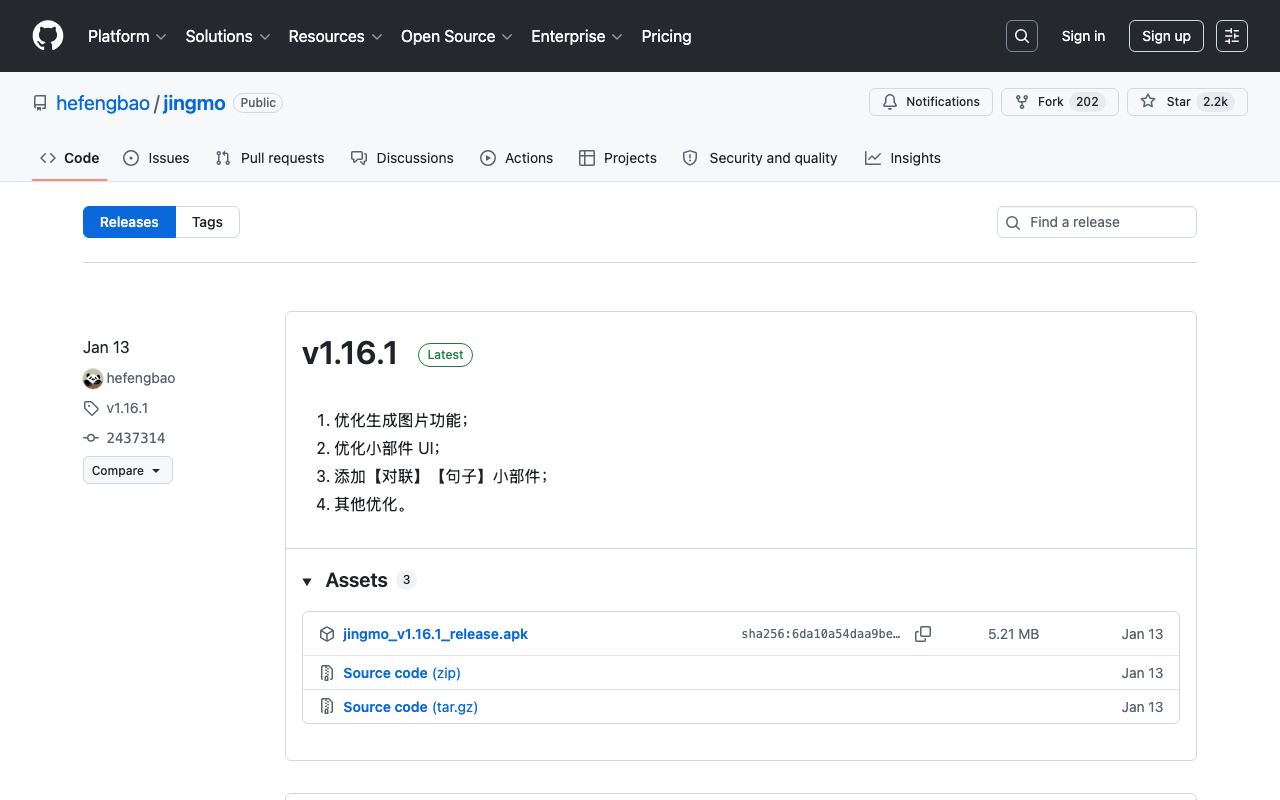Focus the Find a release field
The image size is (1280, 800).
[x=1097, y=222]
